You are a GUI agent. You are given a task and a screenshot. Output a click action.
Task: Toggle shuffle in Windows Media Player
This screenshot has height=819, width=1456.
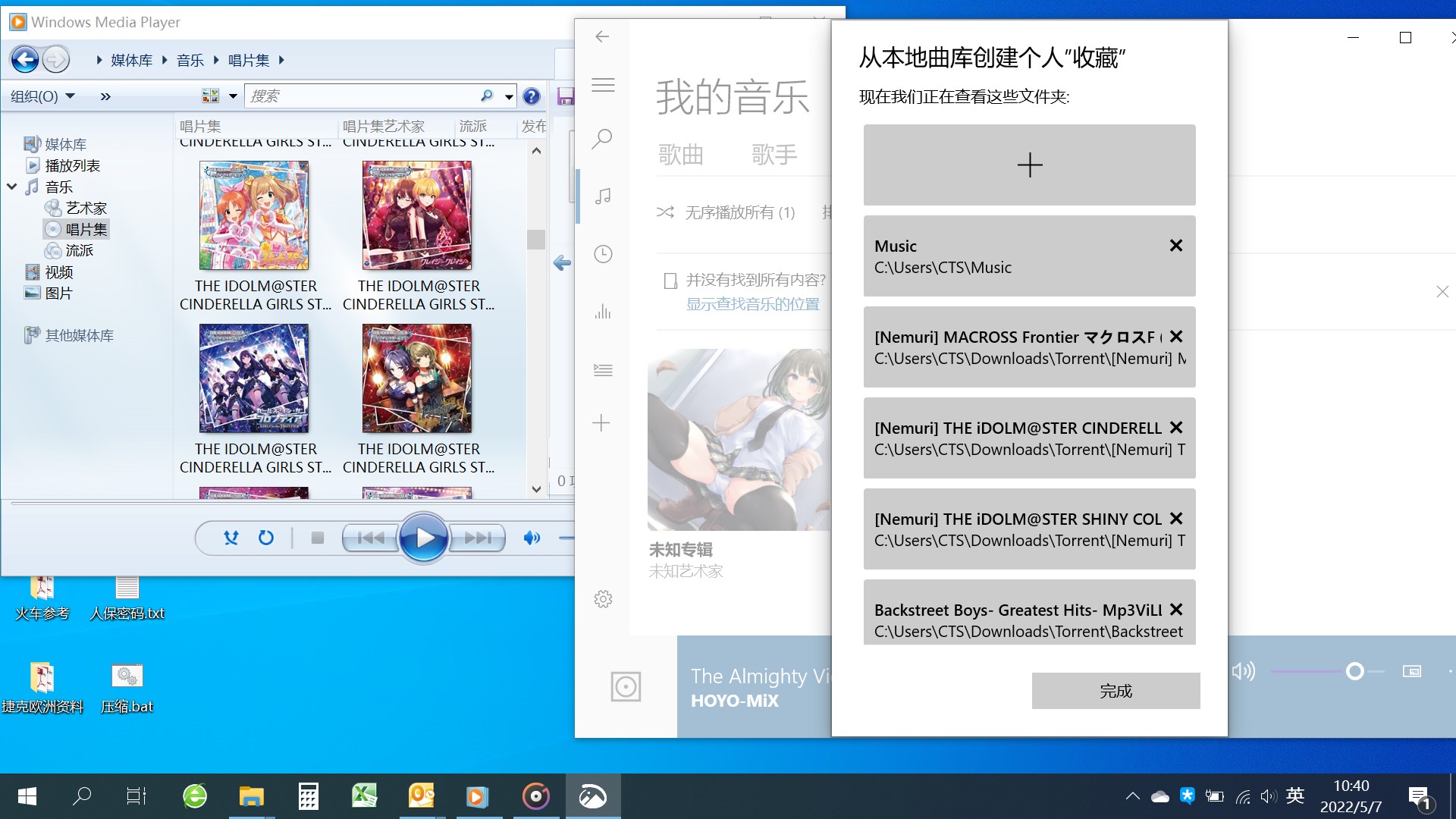(x=231, y=538)
